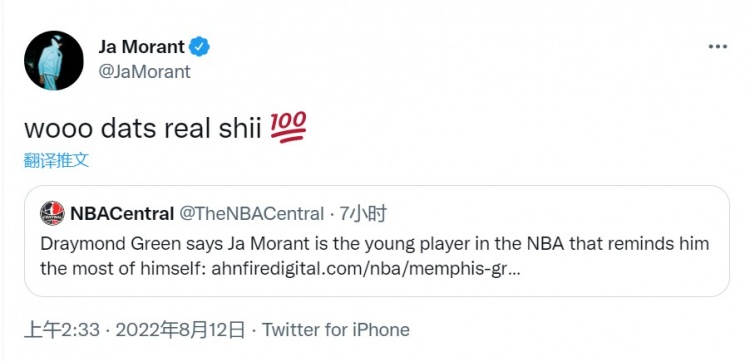Click the 2022年8月12日 post date
This screenshot has width=750, height=361.
(181, 330)
